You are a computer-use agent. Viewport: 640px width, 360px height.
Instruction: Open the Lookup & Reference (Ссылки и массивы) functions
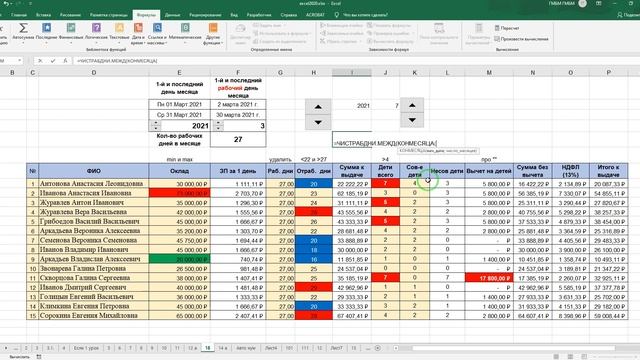[x=157, y=33]
